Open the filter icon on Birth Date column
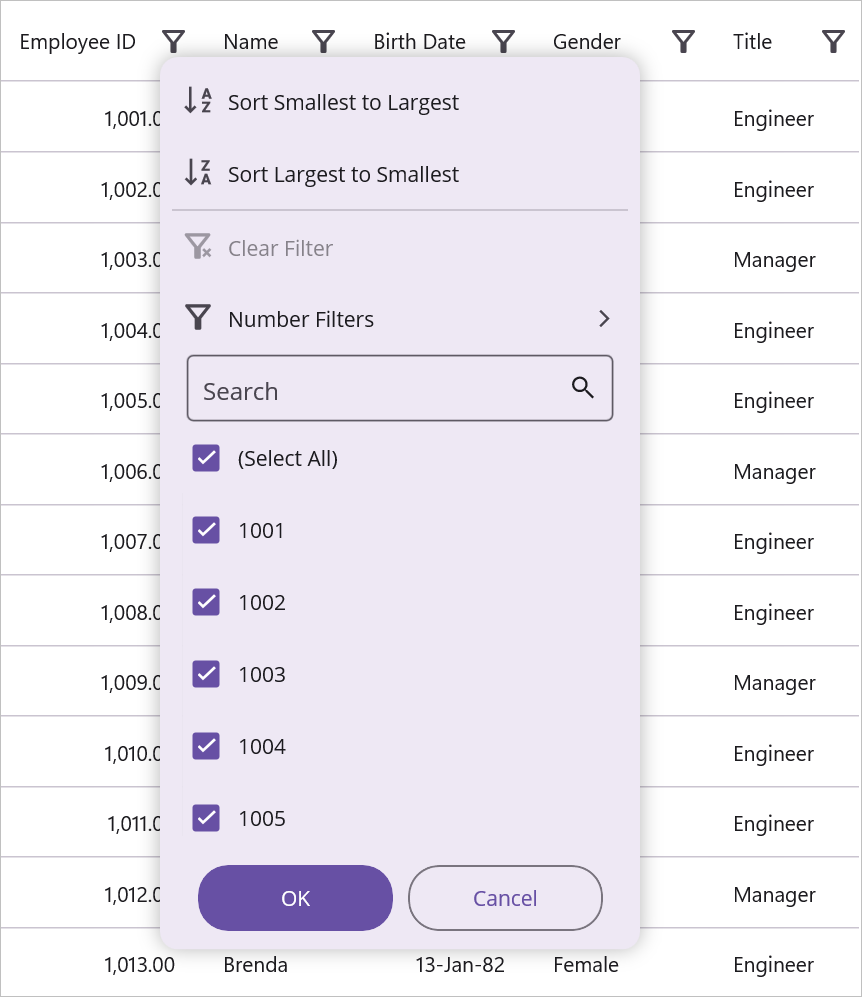The height and width of the screenshot is (997, 862). point(503,42)
